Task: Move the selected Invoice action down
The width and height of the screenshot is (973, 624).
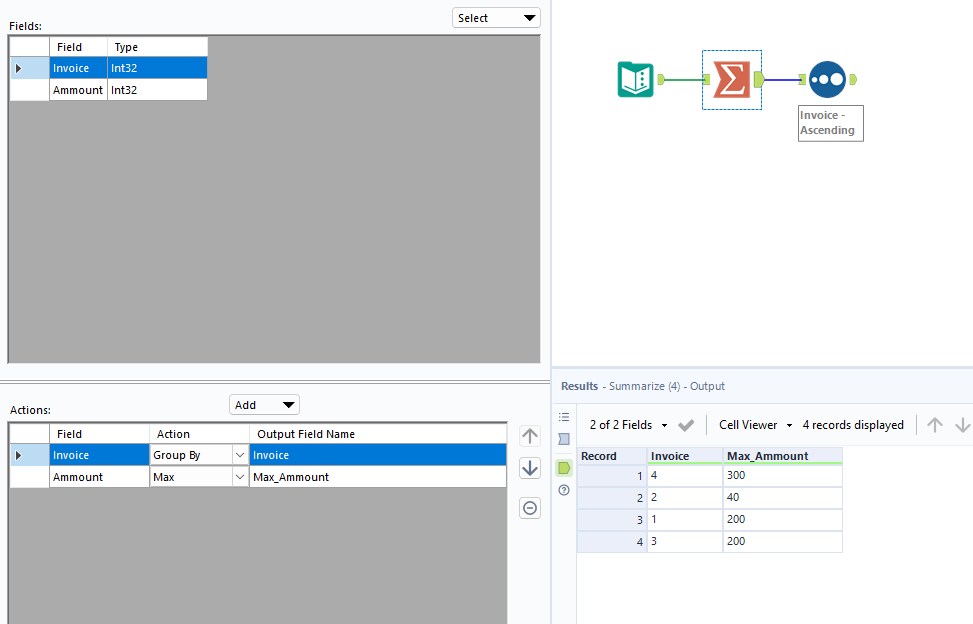Action: 529,467
